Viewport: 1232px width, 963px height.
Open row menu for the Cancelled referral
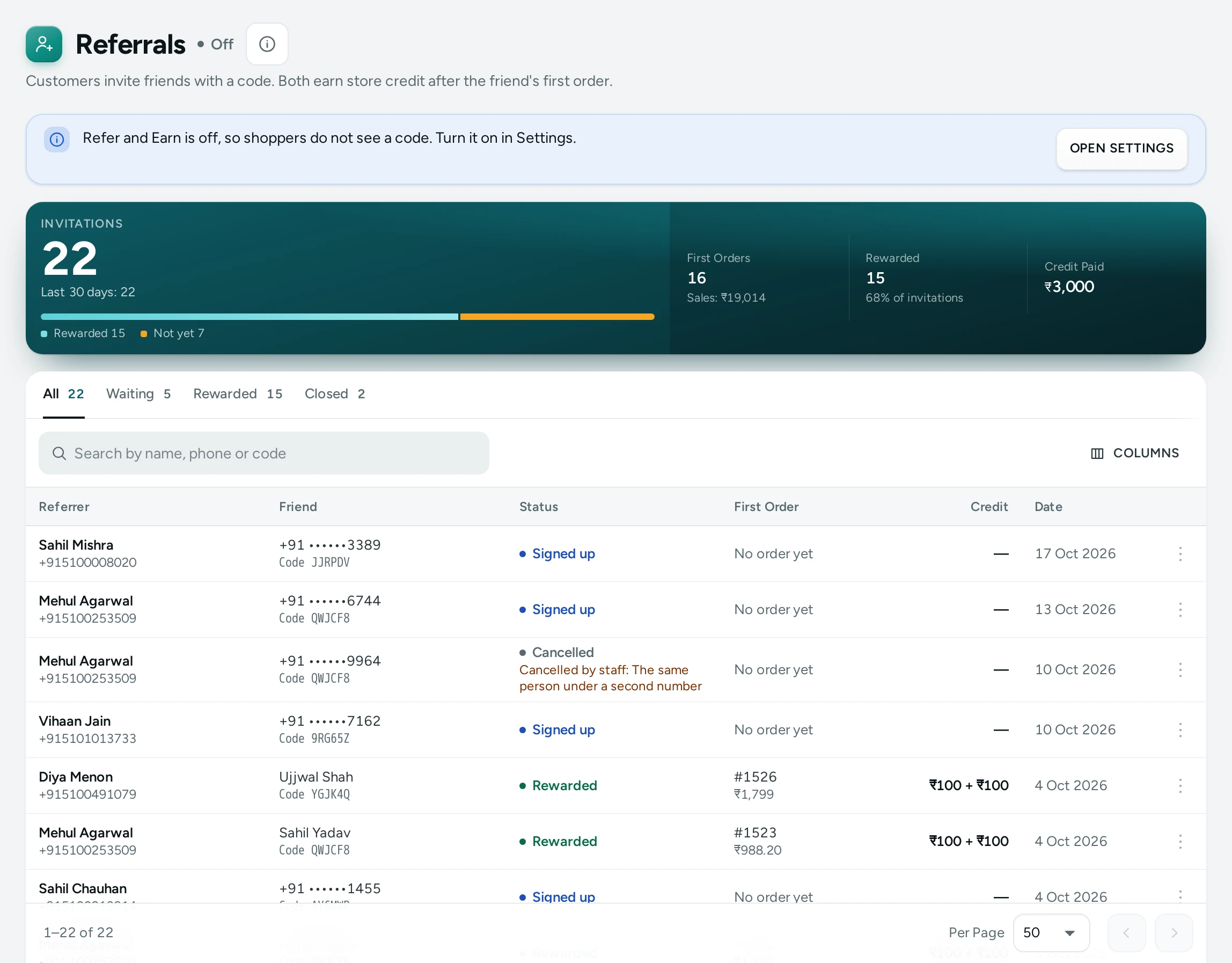tap(1180, 669)
